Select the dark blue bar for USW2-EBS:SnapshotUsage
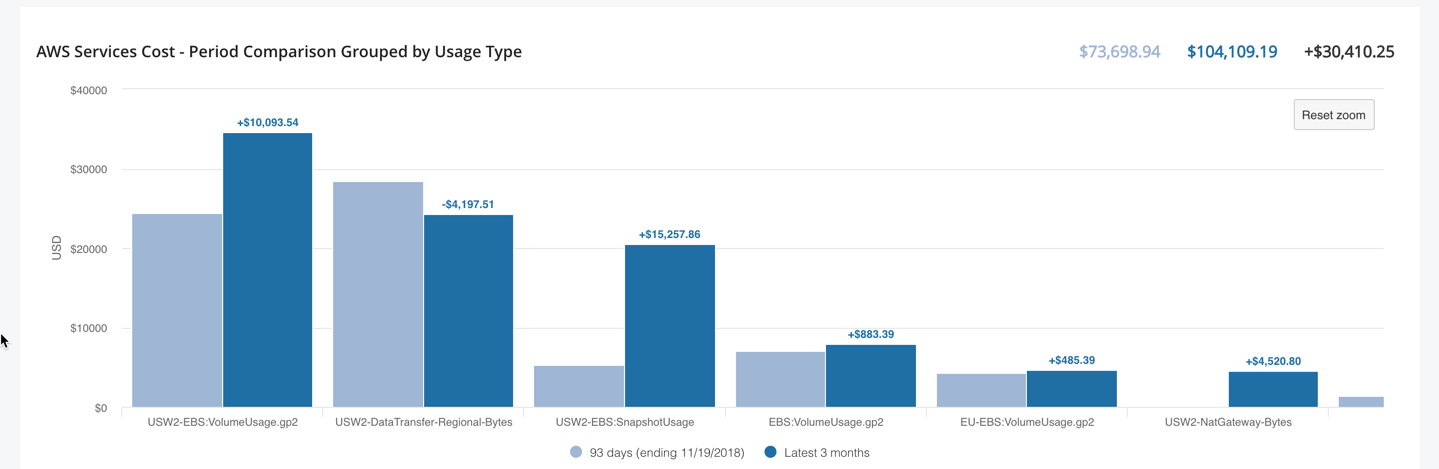1439x469 pixels. (x=670, y=326)
